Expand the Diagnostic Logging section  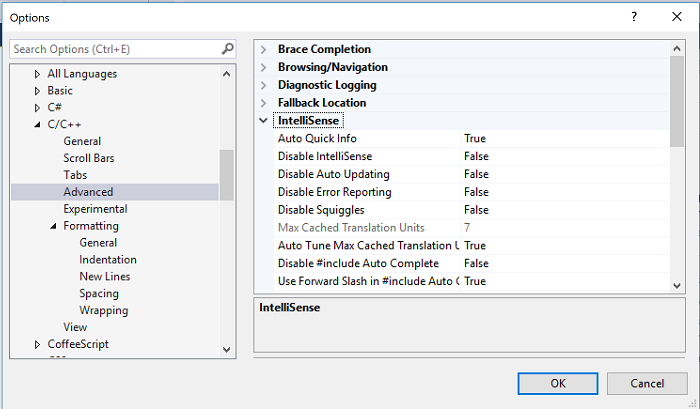point(263,85)
